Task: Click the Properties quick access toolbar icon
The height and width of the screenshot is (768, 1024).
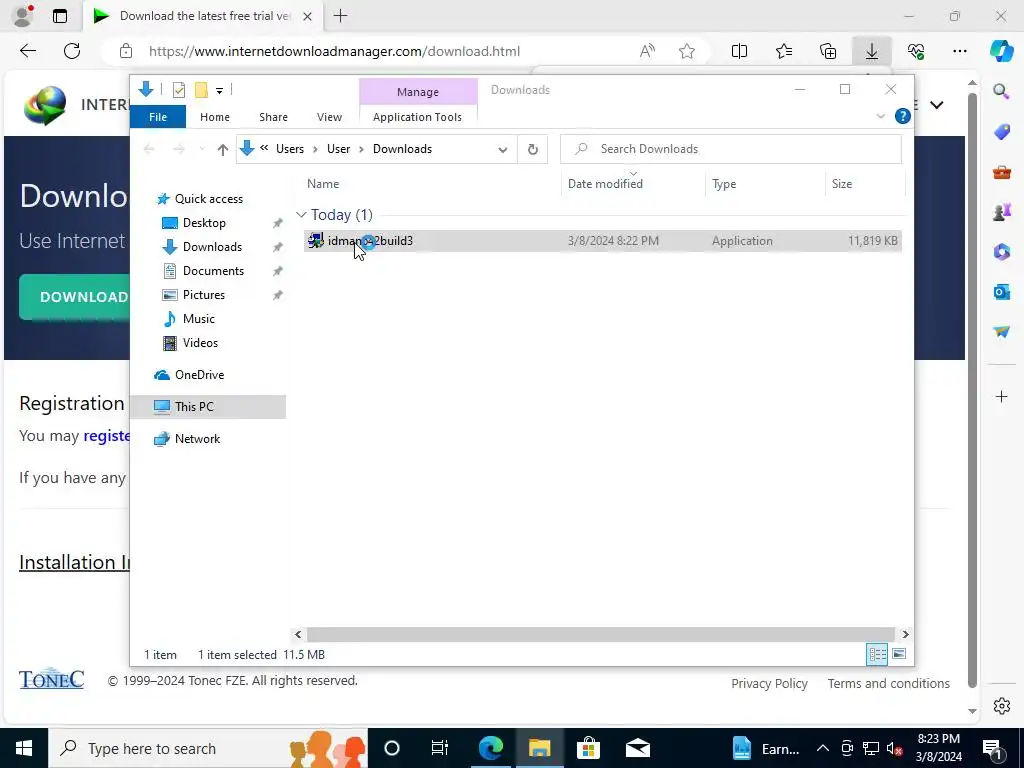Action: point(178,90)
